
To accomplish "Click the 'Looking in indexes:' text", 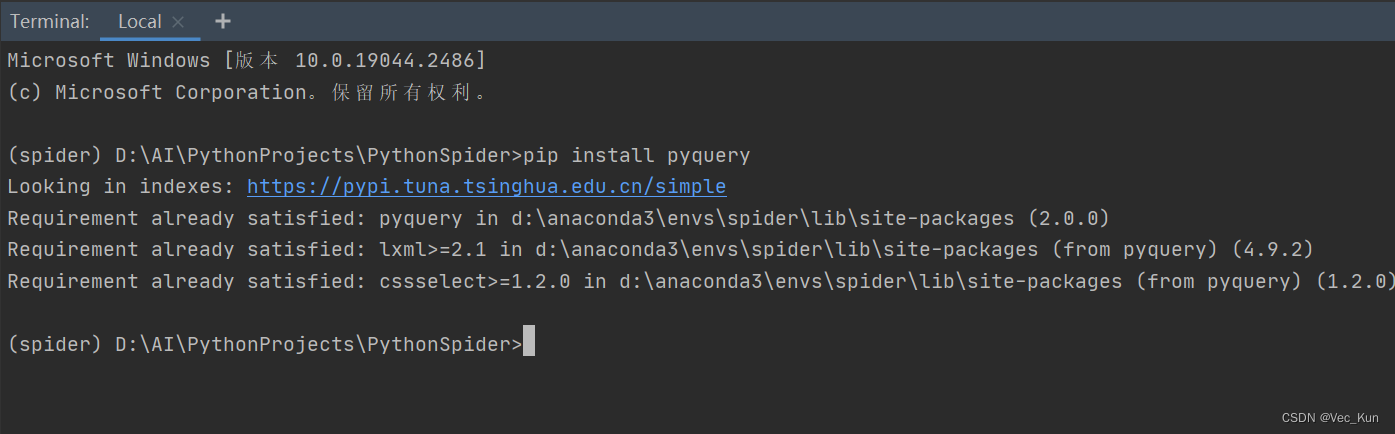I will click(x=120, y=187).
